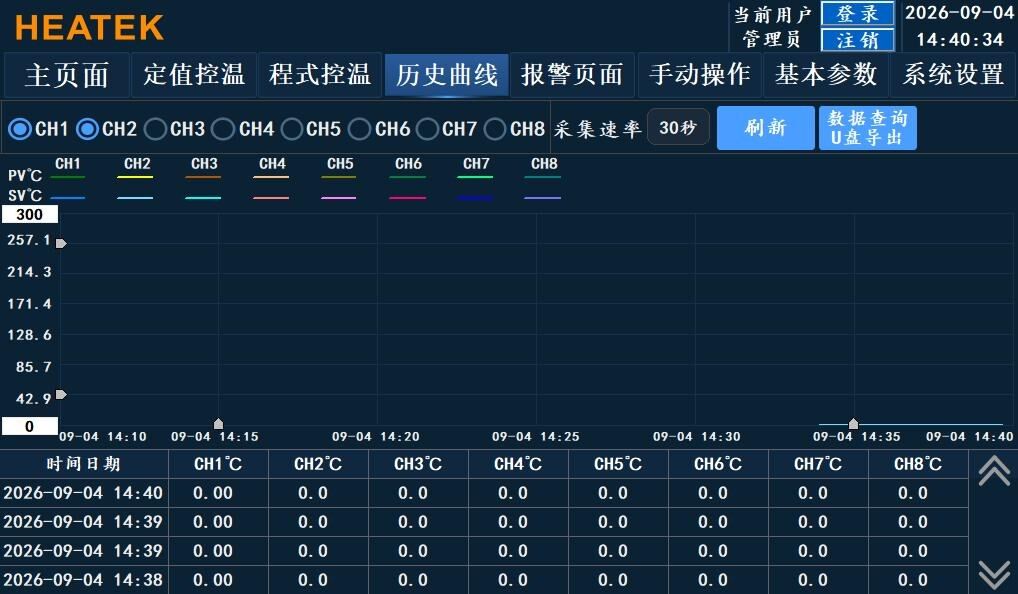Click the CH5 SV magenta legend line

339,197
